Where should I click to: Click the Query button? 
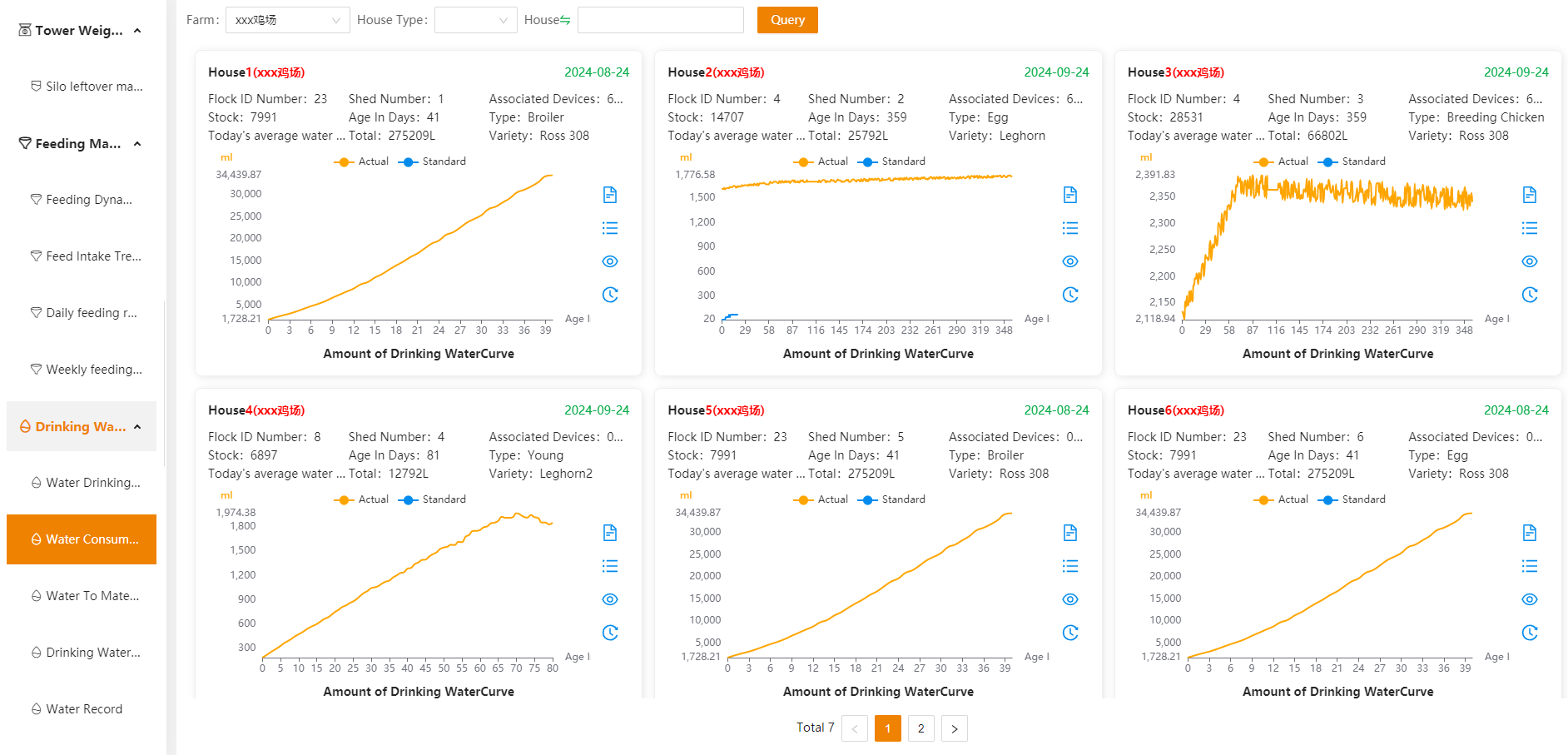pos(787,20)
